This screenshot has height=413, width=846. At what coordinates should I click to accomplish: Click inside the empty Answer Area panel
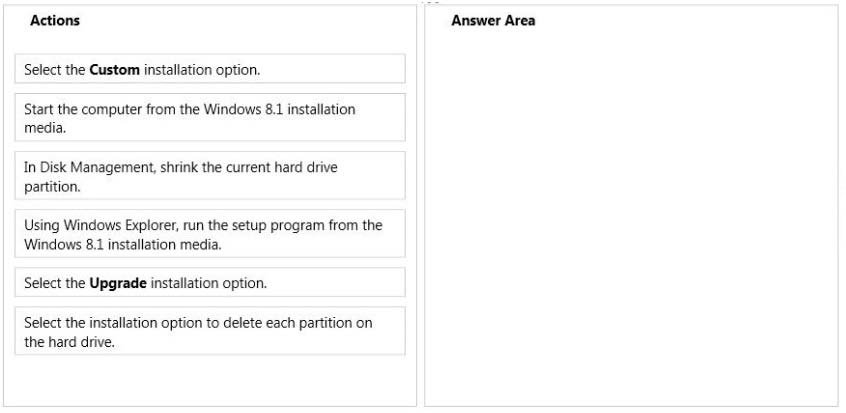[x=631, y=216]
